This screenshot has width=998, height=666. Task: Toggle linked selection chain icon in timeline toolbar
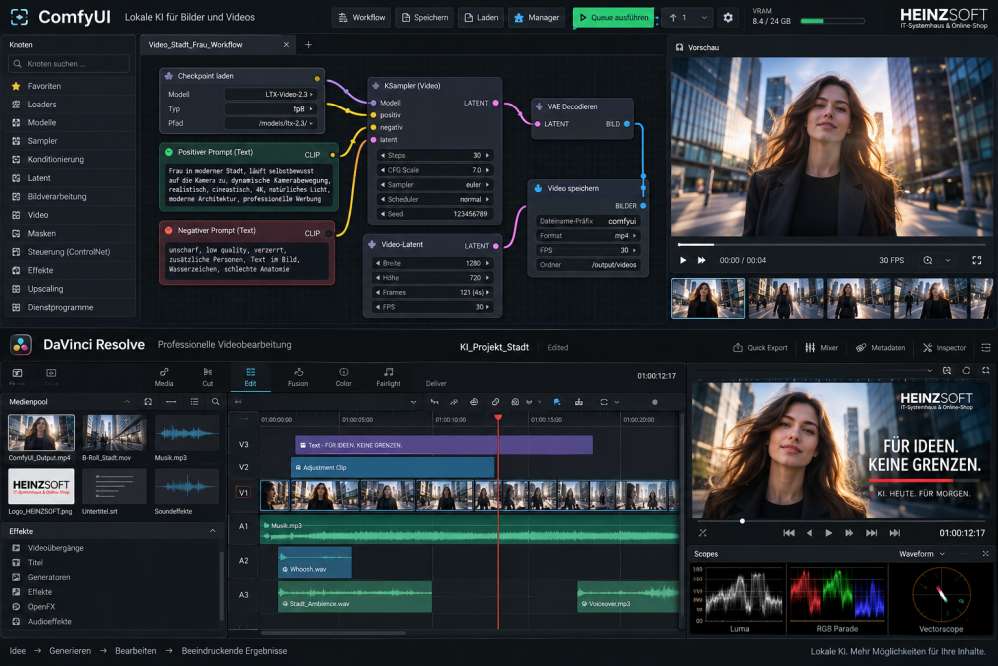[x=495, y=402]
